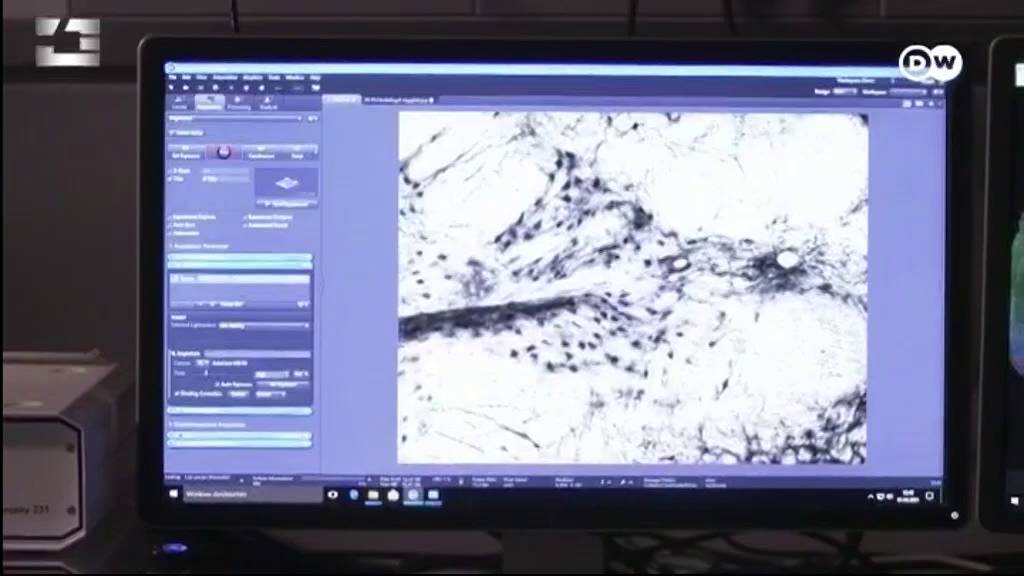Click the Live camera button with purple icon

(224, 152)
